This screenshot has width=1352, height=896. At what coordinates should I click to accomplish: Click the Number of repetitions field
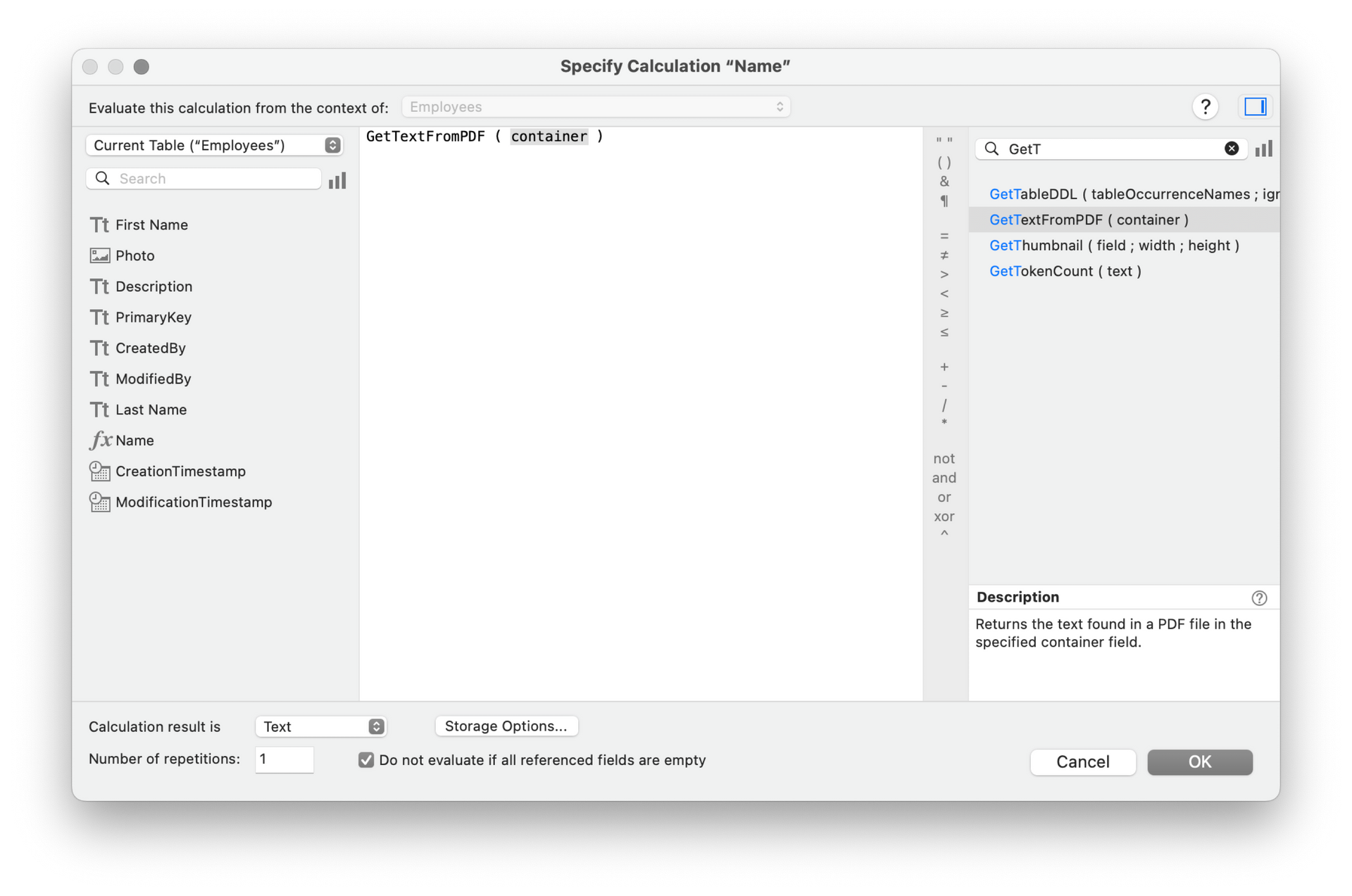coord(284,759)
